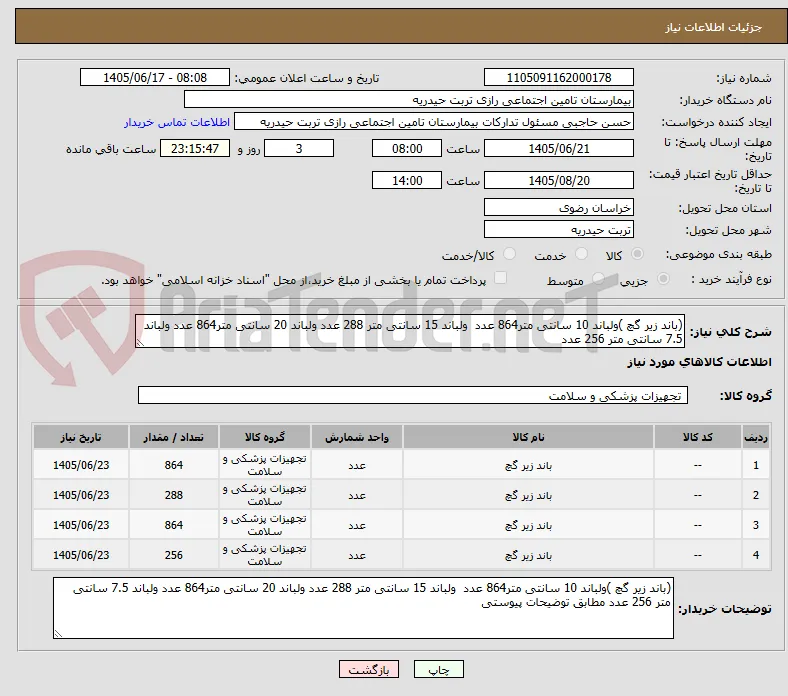Click the buyer organization name field
Image resolution: width=788 pixels, height=696 pixels.
click(409, 100)
